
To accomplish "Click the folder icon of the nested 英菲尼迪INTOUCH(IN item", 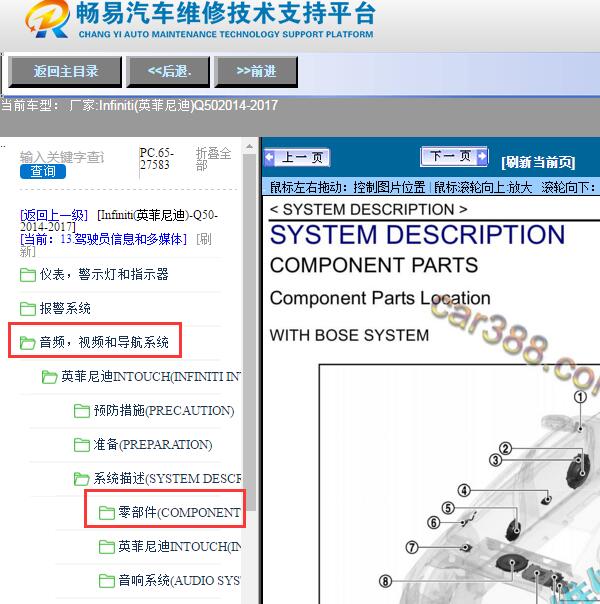I will (107, 547).
